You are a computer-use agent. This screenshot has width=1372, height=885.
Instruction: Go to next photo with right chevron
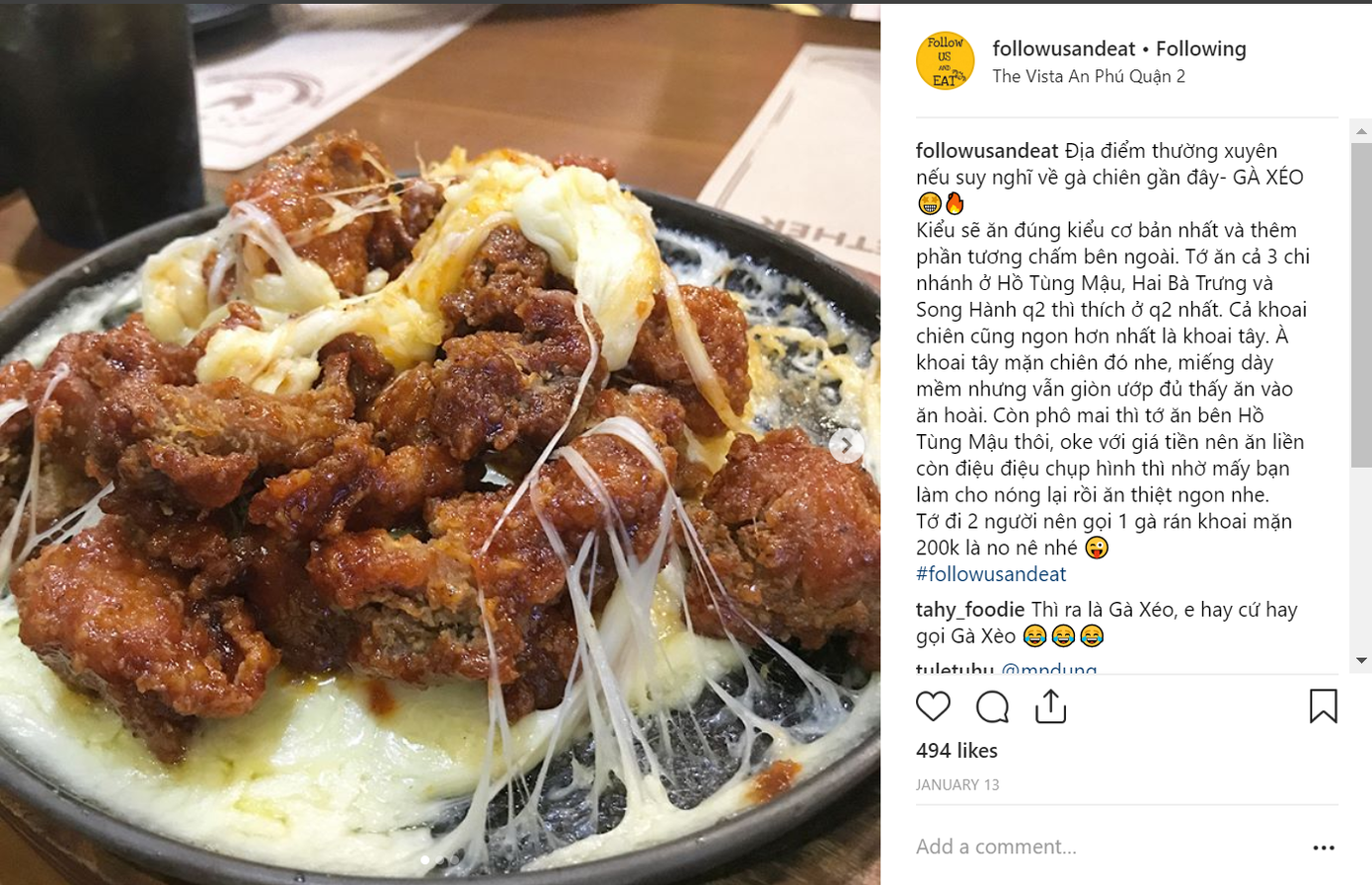coord(845,446)
